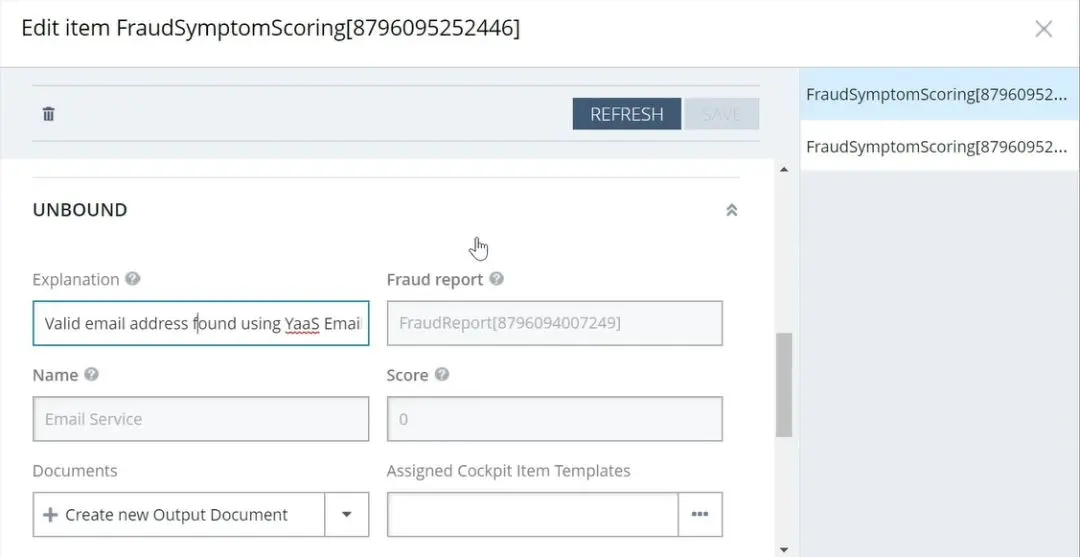1080x557 pixels.
Task: Click scrollbar down arrow
Action: click(784, 549)
